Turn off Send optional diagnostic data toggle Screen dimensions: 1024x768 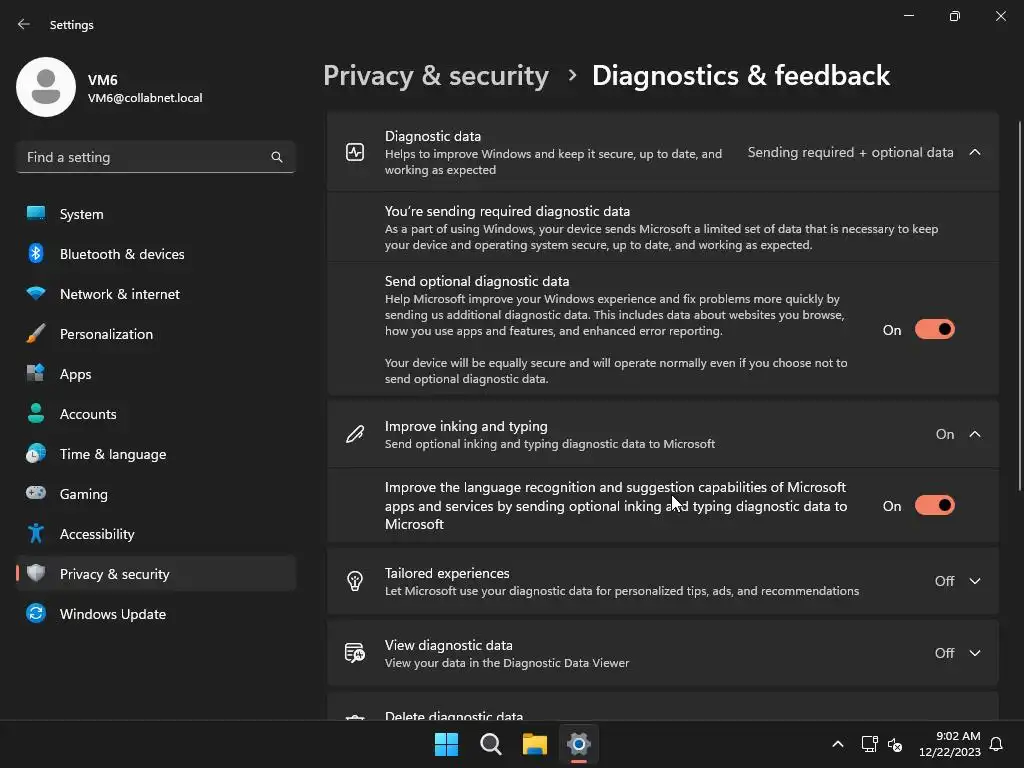935,329
